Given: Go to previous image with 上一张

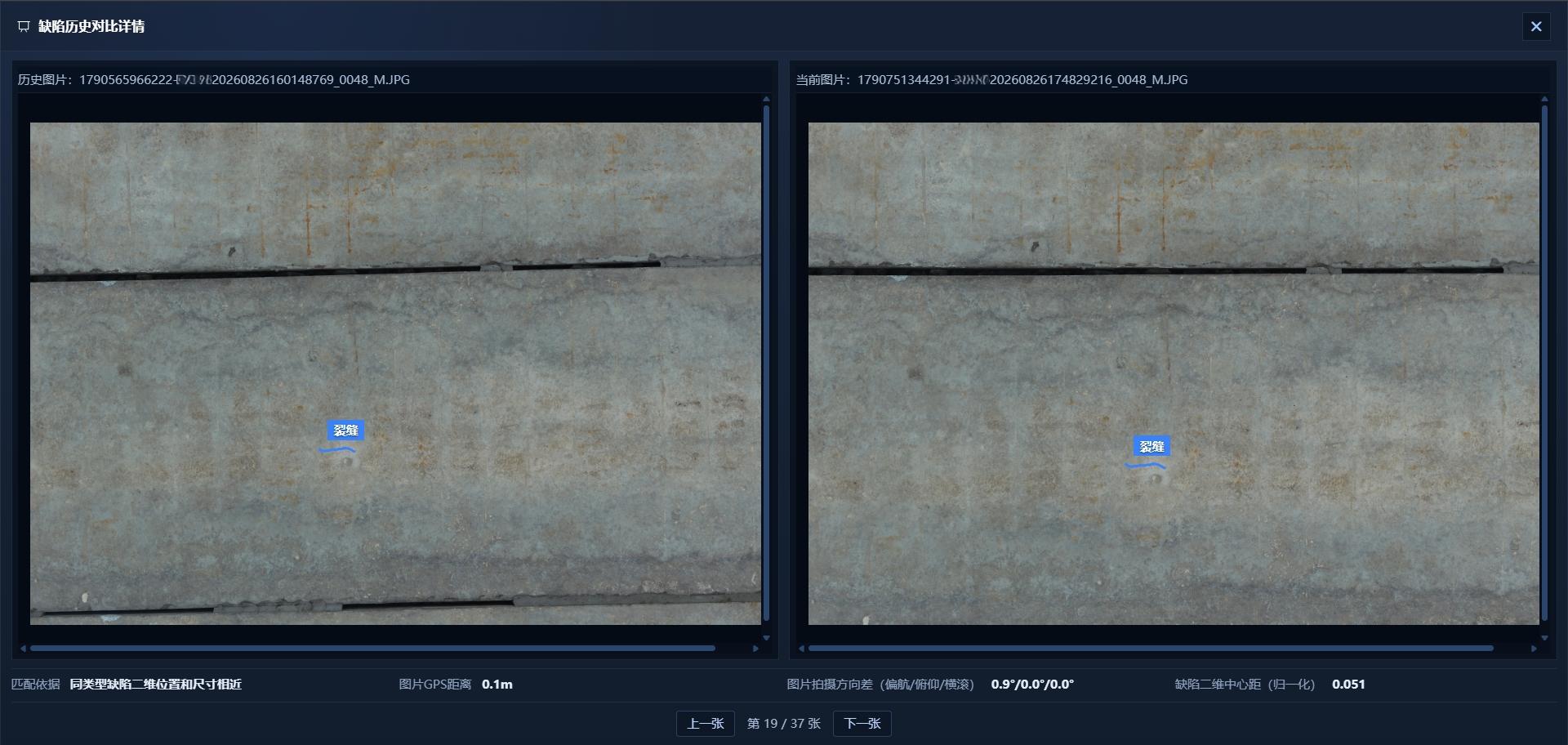Looking at the screenshot, I should point(706,723).
